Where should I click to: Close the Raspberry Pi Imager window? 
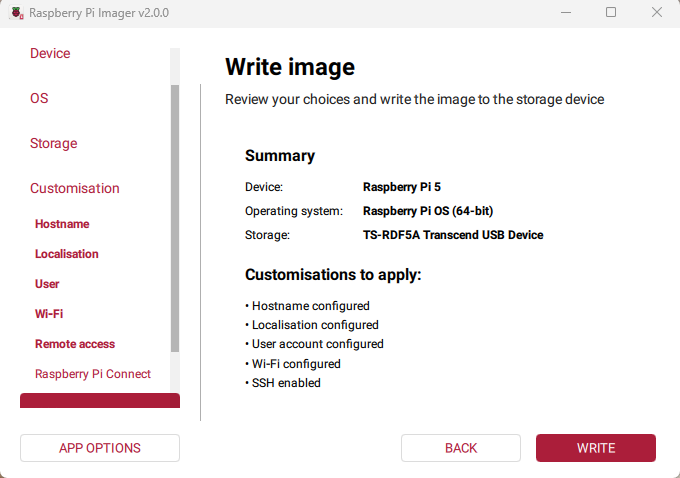pos(656,13)
